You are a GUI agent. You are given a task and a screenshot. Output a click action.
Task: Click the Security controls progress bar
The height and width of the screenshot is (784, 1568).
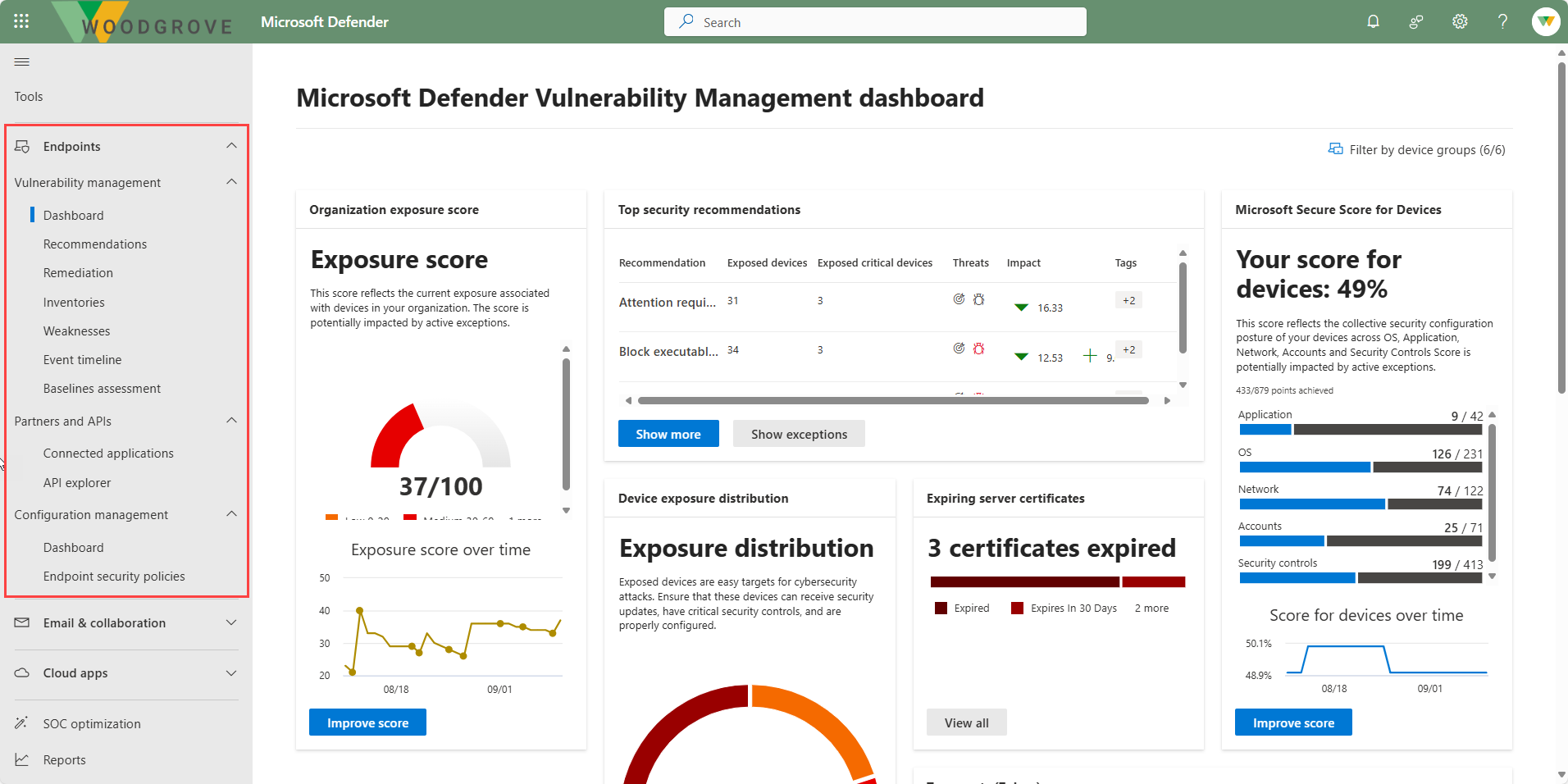1361,577
